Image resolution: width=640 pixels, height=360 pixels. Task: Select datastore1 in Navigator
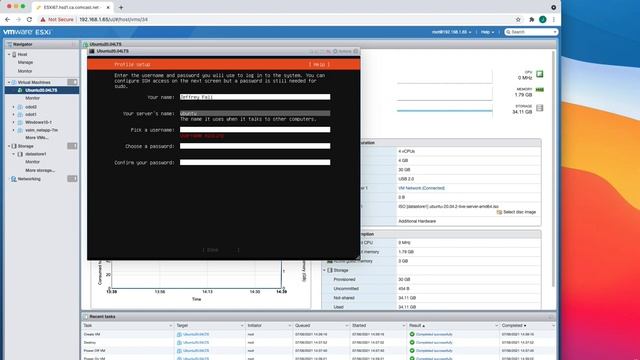pos(36,154)
